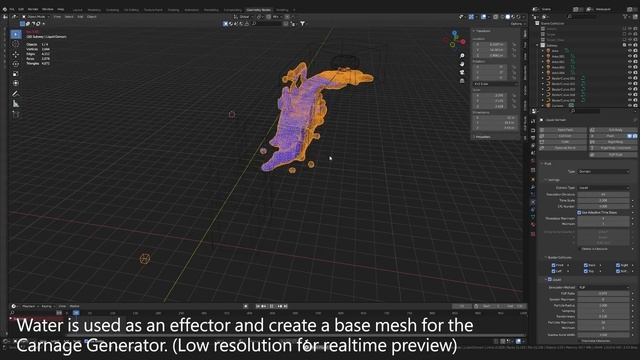Click the Resolution Divisions input field
Screen dimensions: 640x360
tap(603, 195)
